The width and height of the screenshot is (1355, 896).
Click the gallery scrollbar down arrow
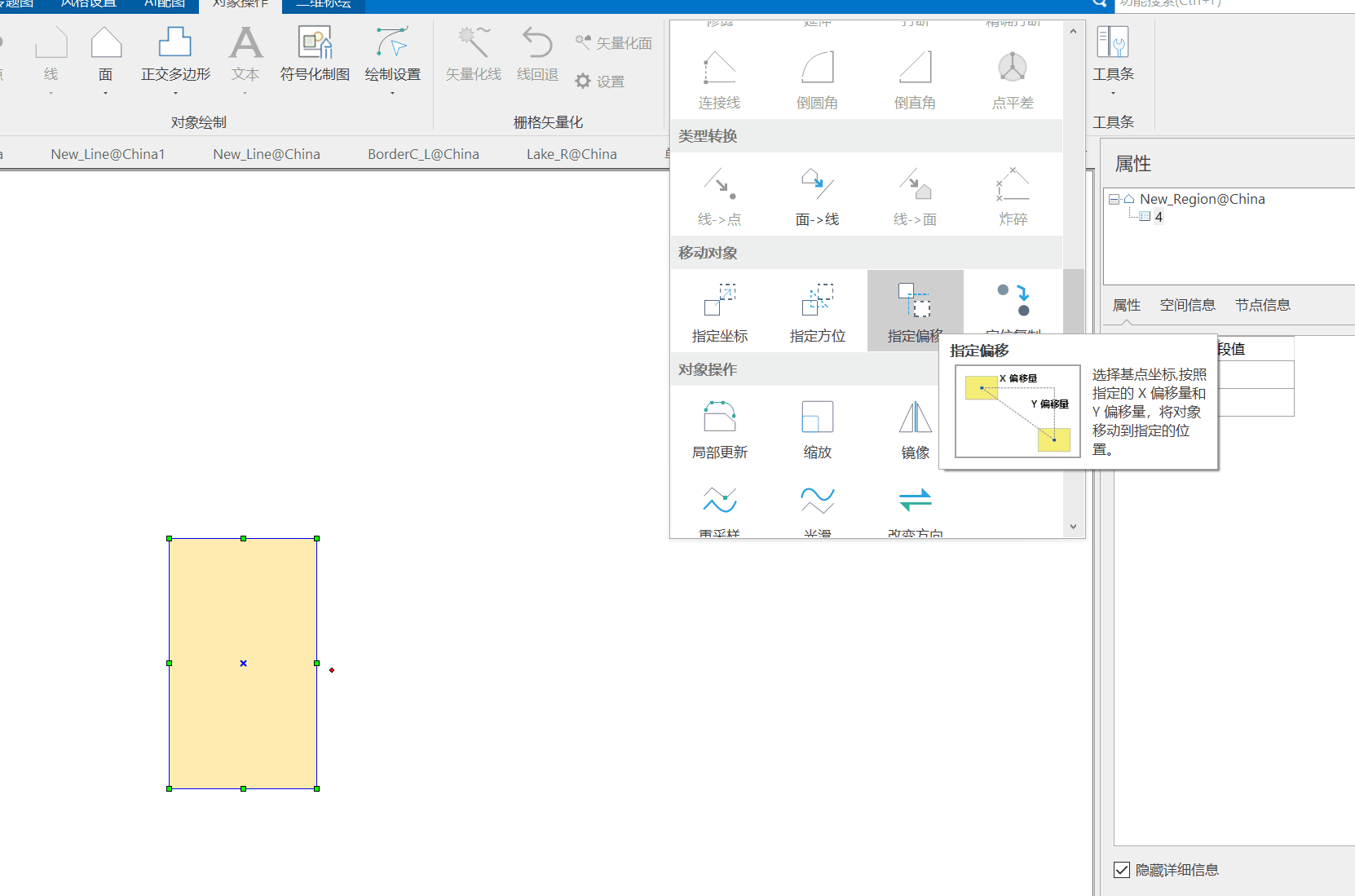point(1073,527)
